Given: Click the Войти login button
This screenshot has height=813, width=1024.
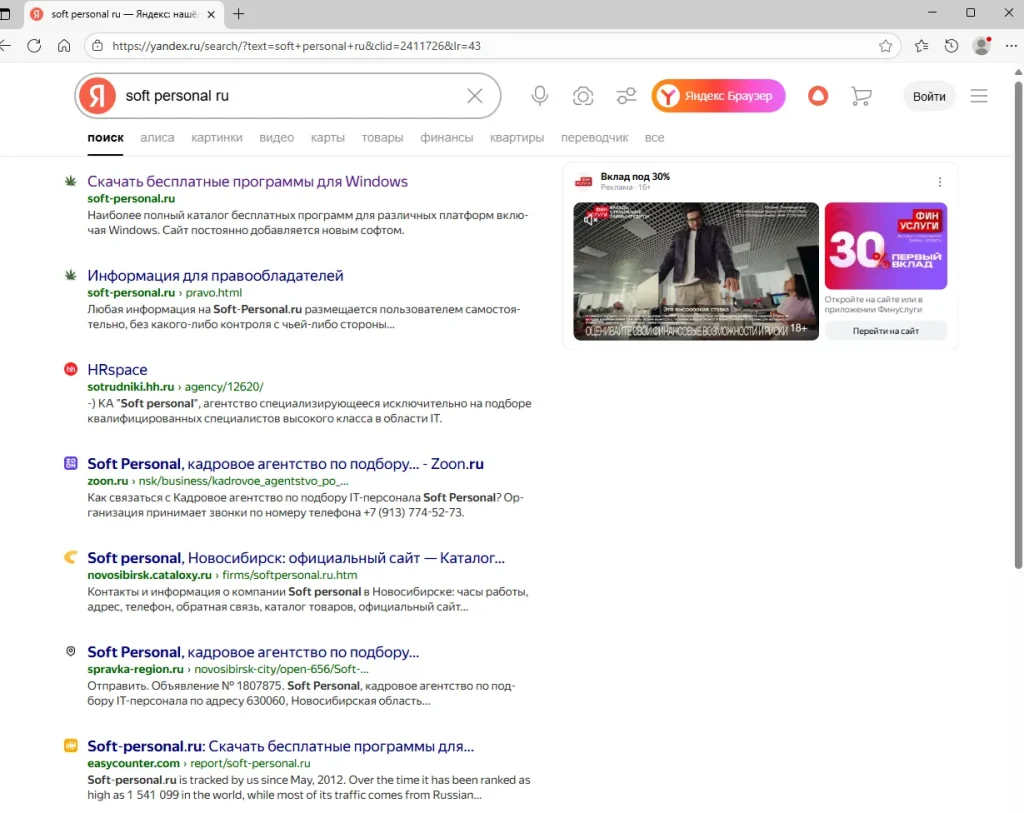Looking at the screenshot, I should tap(929, 96).
